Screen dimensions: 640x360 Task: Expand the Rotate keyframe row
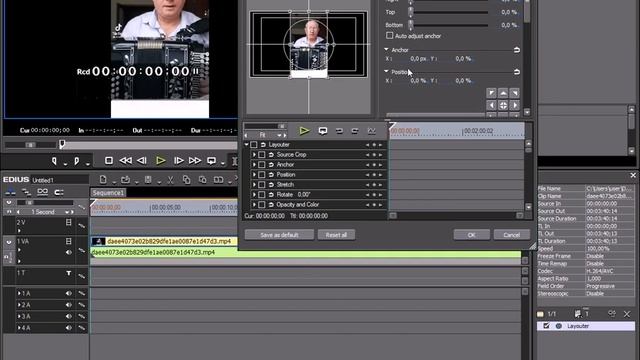tap(254, 195)
